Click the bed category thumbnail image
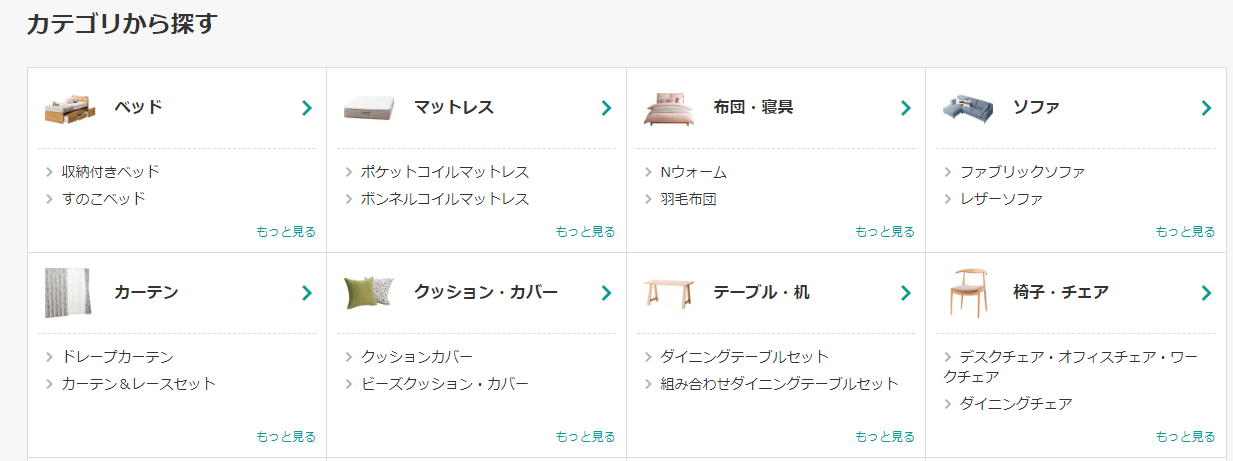 pos(70,108)
